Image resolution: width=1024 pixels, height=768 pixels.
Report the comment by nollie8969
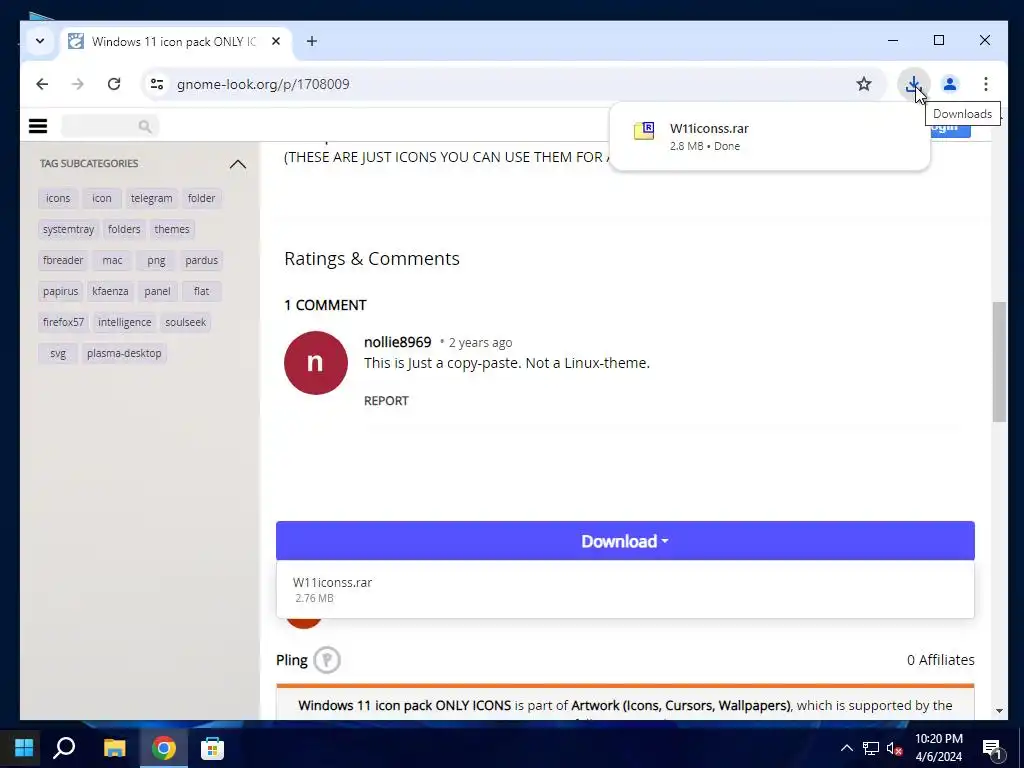tap(386, 401)
